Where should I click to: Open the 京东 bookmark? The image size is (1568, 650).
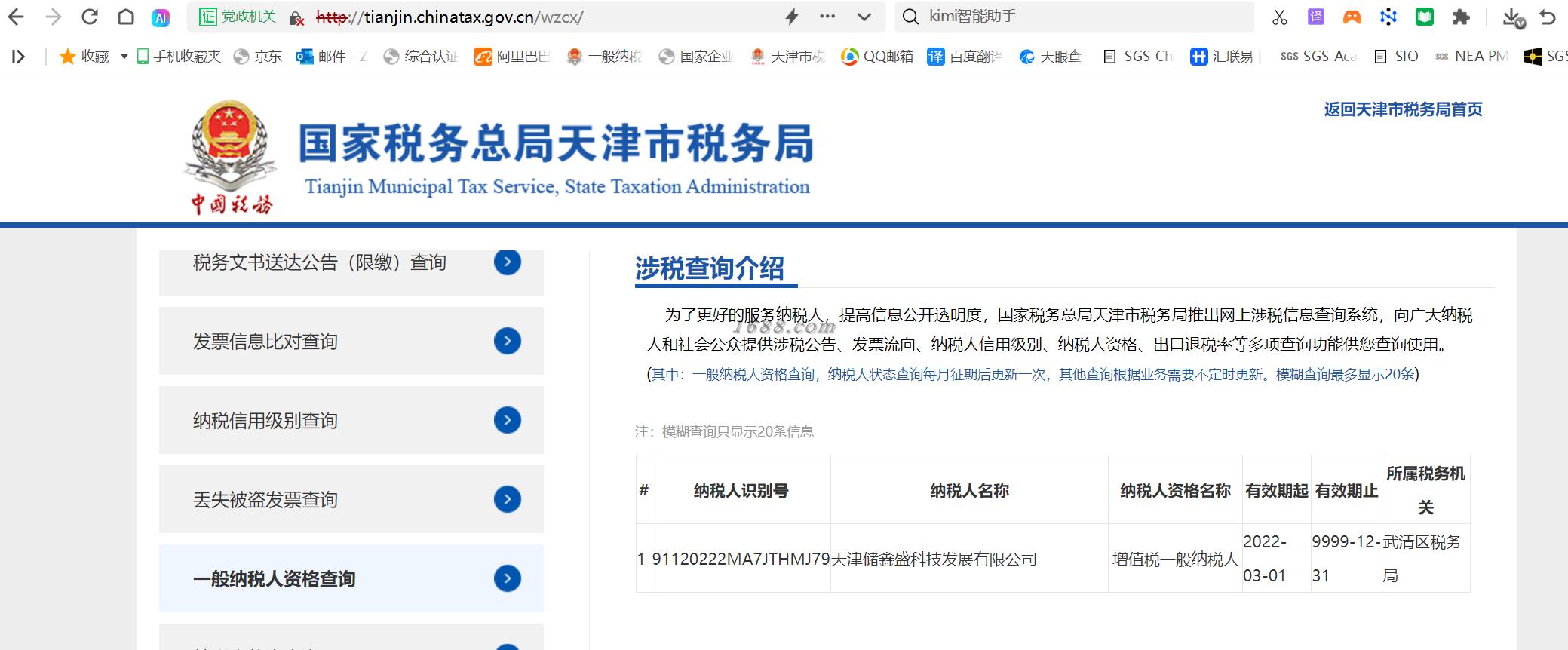click(258, 57)
